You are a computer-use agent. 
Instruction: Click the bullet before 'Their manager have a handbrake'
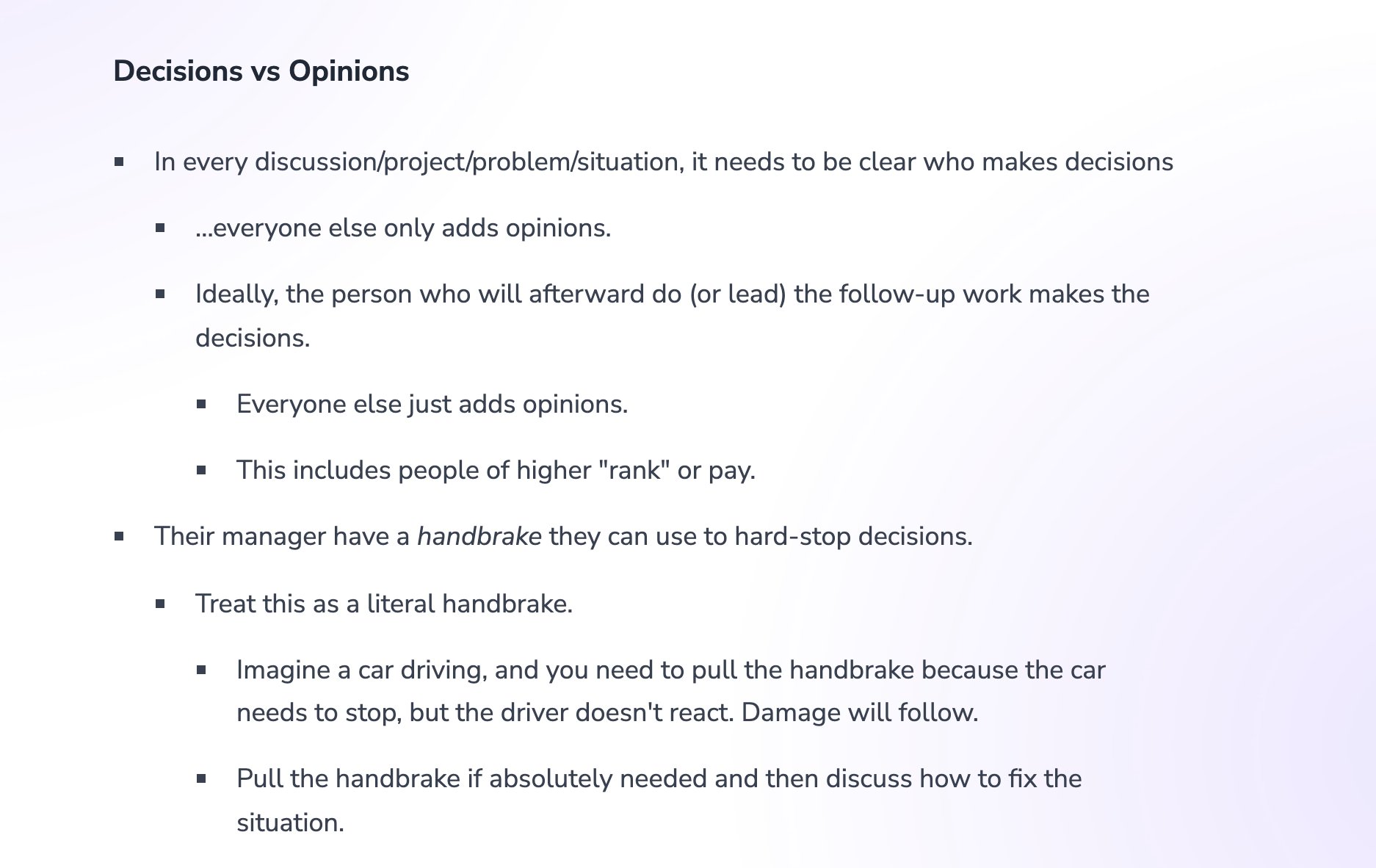tap(119, 536)
